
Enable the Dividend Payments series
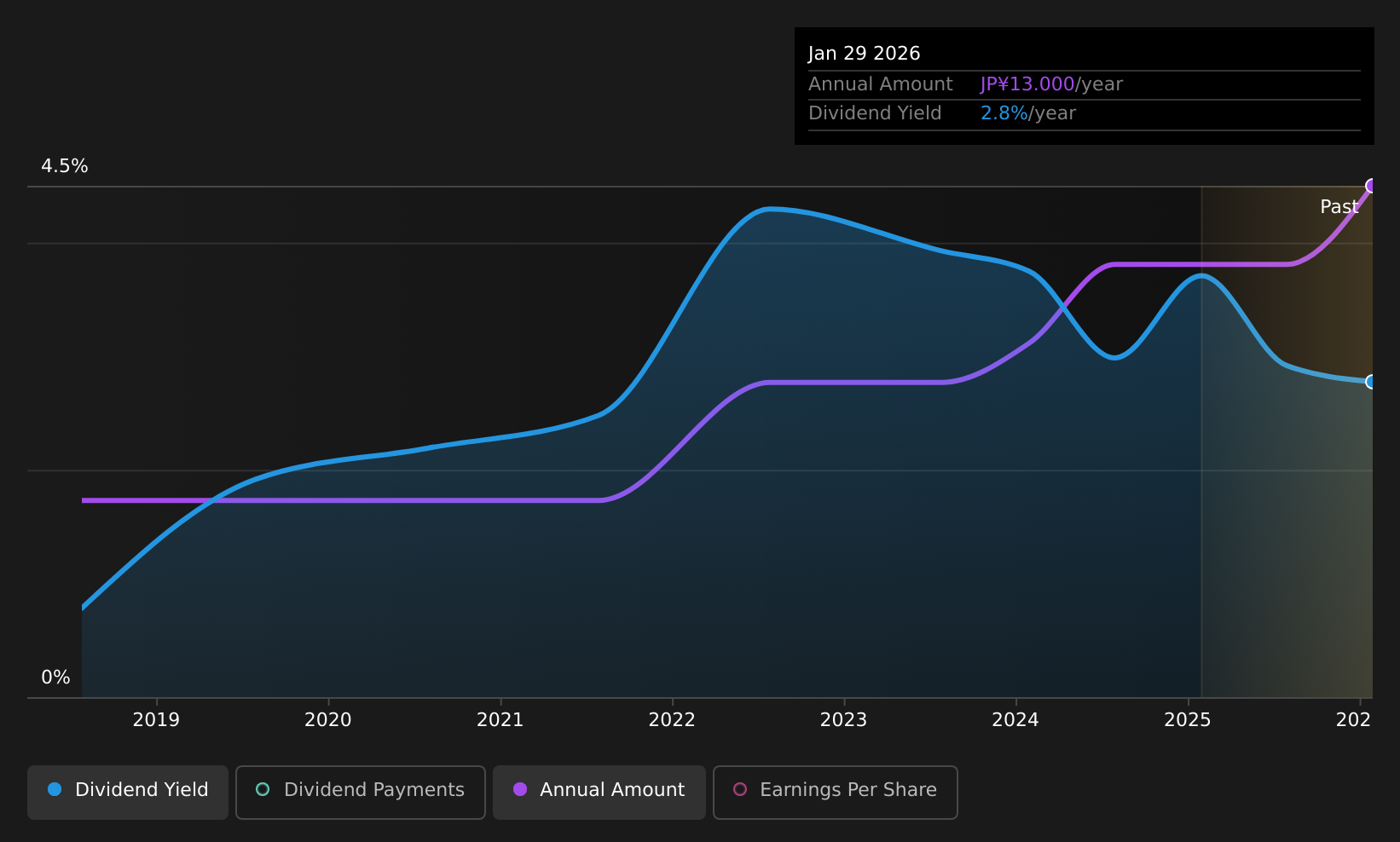coord(361,792)
